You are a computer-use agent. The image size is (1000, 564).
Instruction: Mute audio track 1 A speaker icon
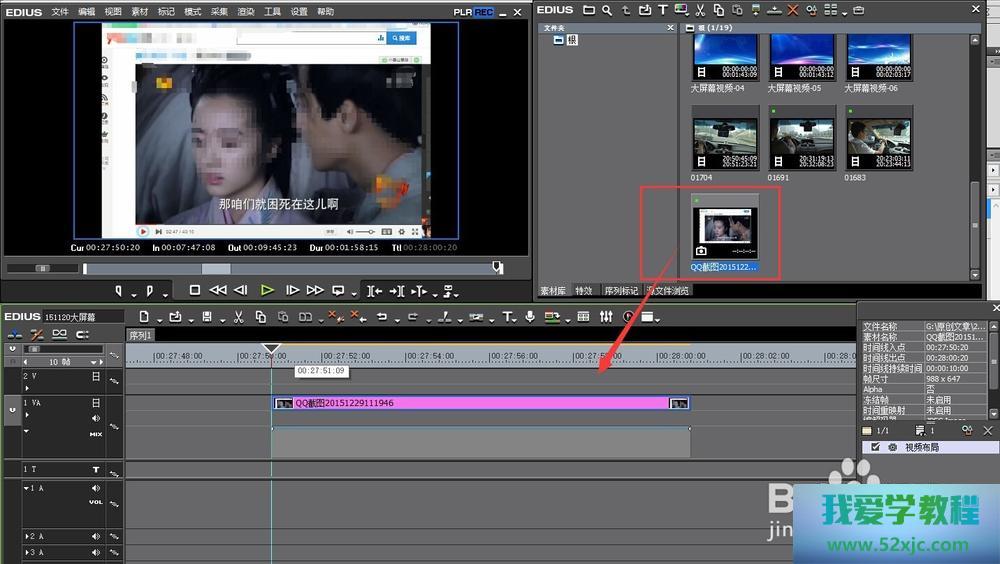pyautogui.click(x=96, y=489)
